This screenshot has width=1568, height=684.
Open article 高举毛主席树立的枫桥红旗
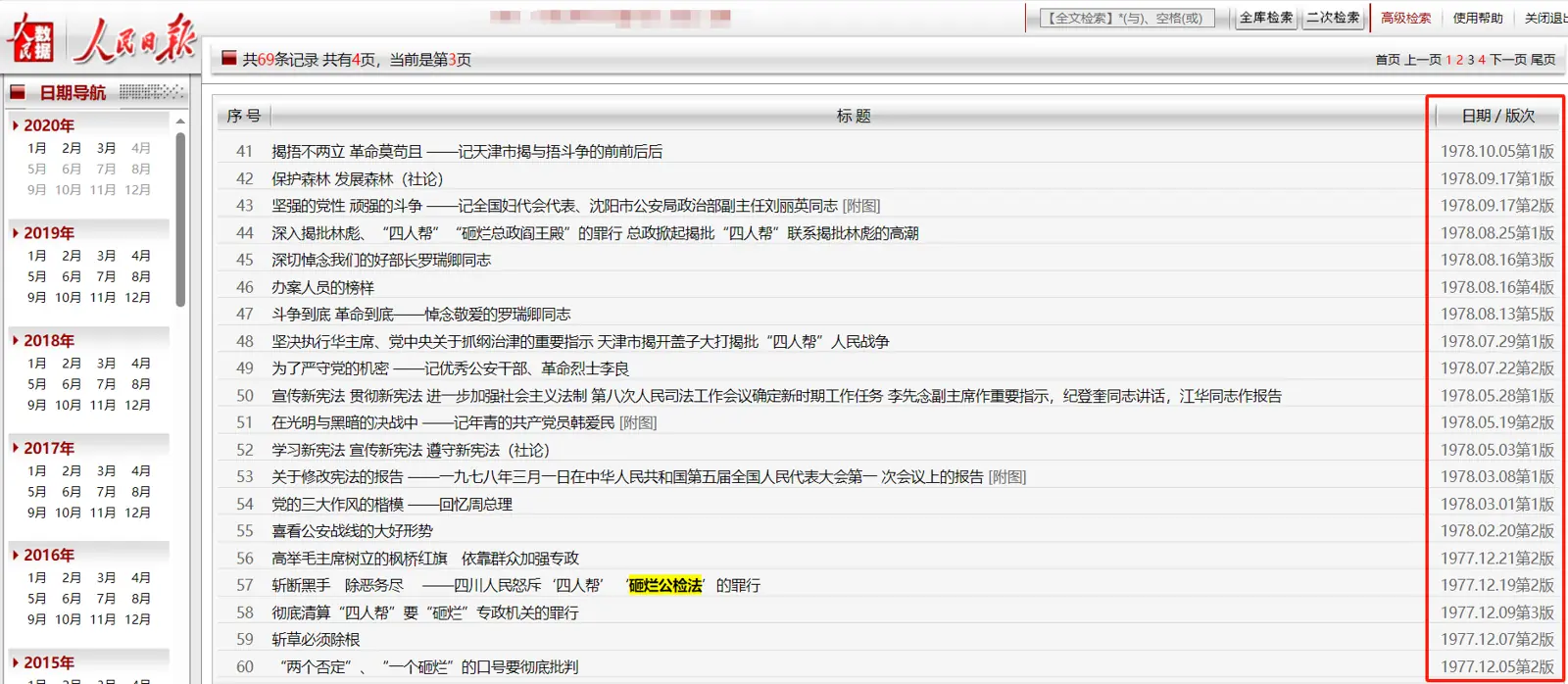point(425,559)
